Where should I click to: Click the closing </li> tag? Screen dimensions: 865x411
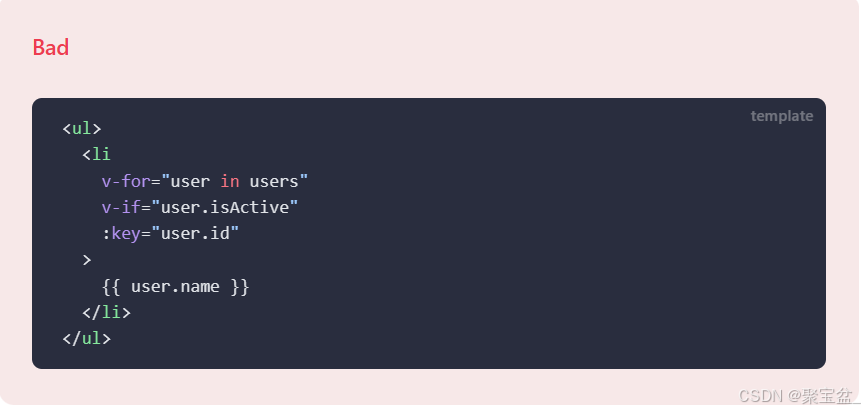pyautogui.click(x=106, y=312)
